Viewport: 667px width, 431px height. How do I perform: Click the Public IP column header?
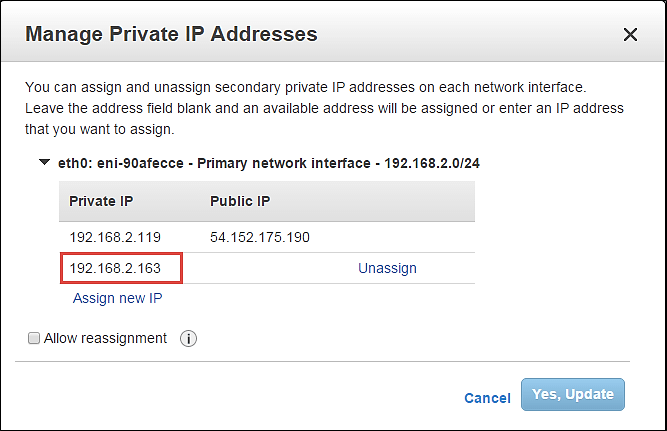pyautogui.click(x=240, y=201)
